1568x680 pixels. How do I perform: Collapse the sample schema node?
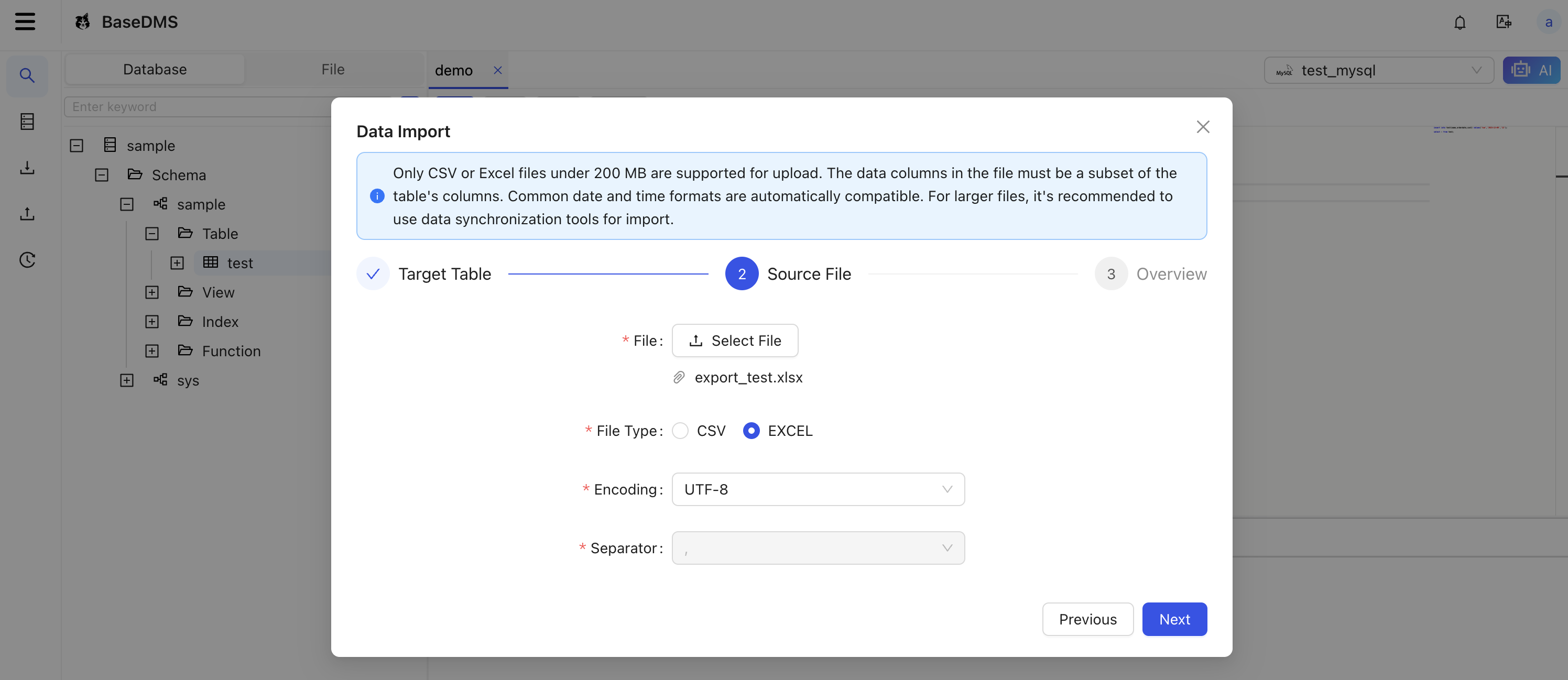pos(127,204)
